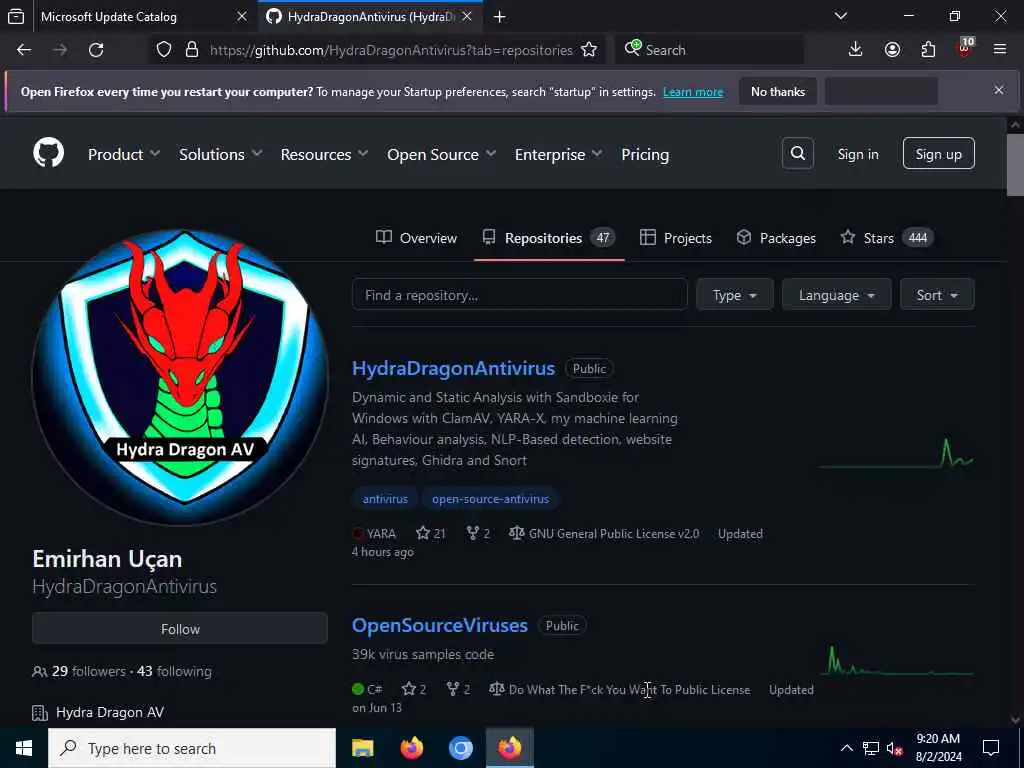Open the Sort dropdown
This screenshot has width=1024, height=768.
937,295
